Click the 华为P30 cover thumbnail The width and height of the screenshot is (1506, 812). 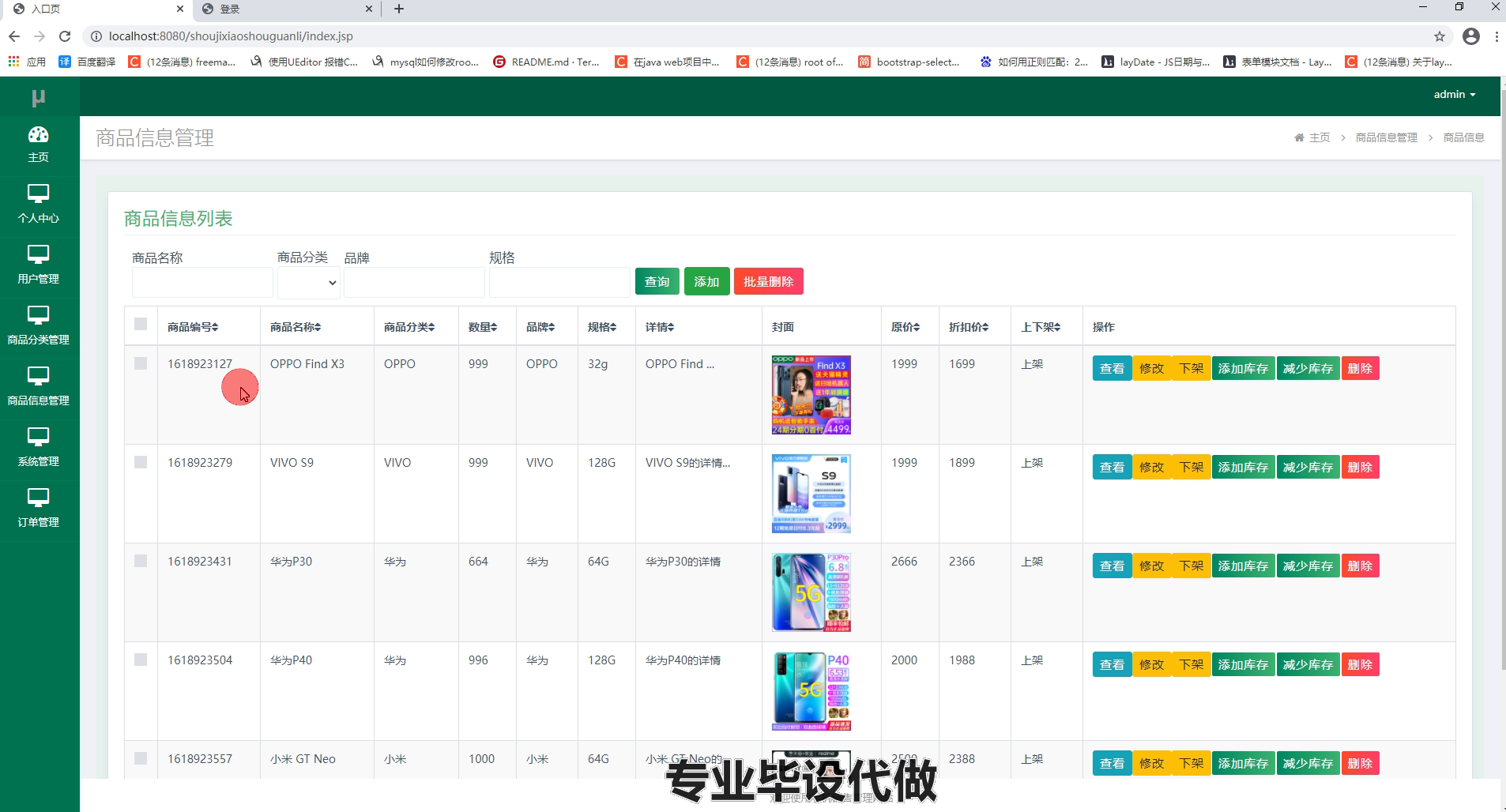click(811, 592)
